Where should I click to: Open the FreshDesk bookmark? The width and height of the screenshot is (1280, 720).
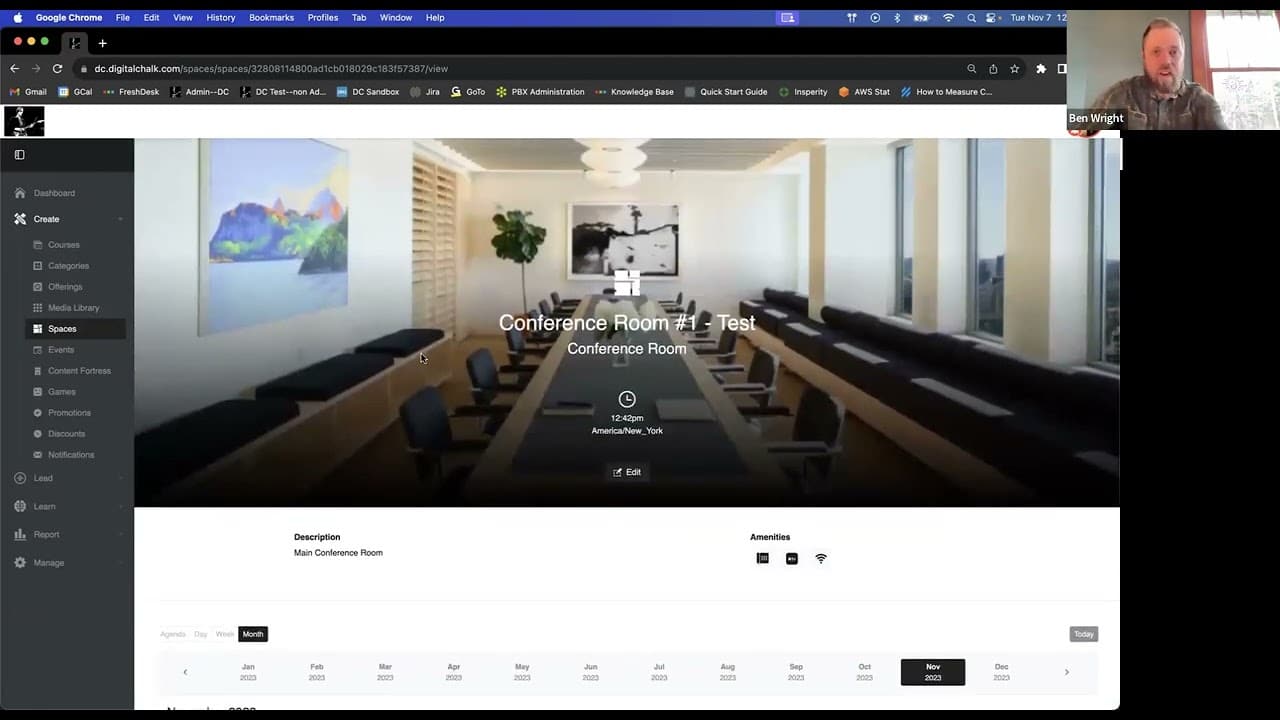coord(131,92)
